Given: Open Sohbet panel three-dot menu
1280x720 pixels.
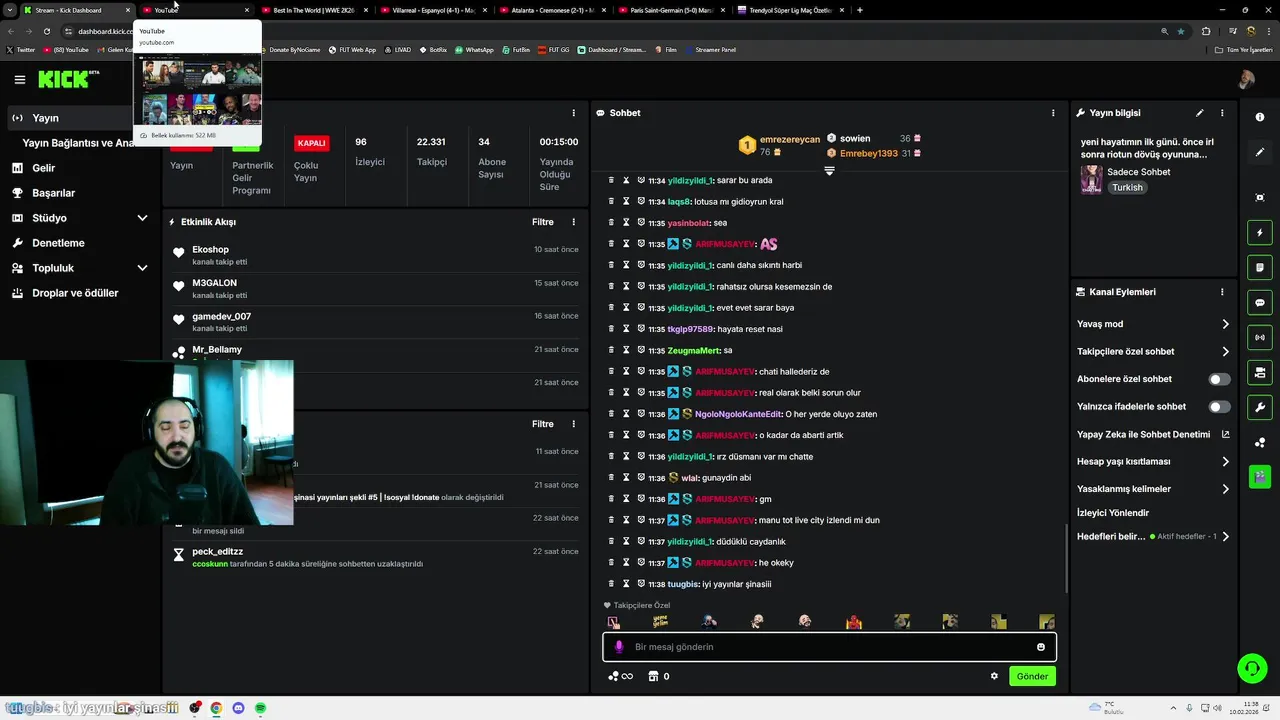Looking at the screenshot, I should click(x=1053, y=113).
